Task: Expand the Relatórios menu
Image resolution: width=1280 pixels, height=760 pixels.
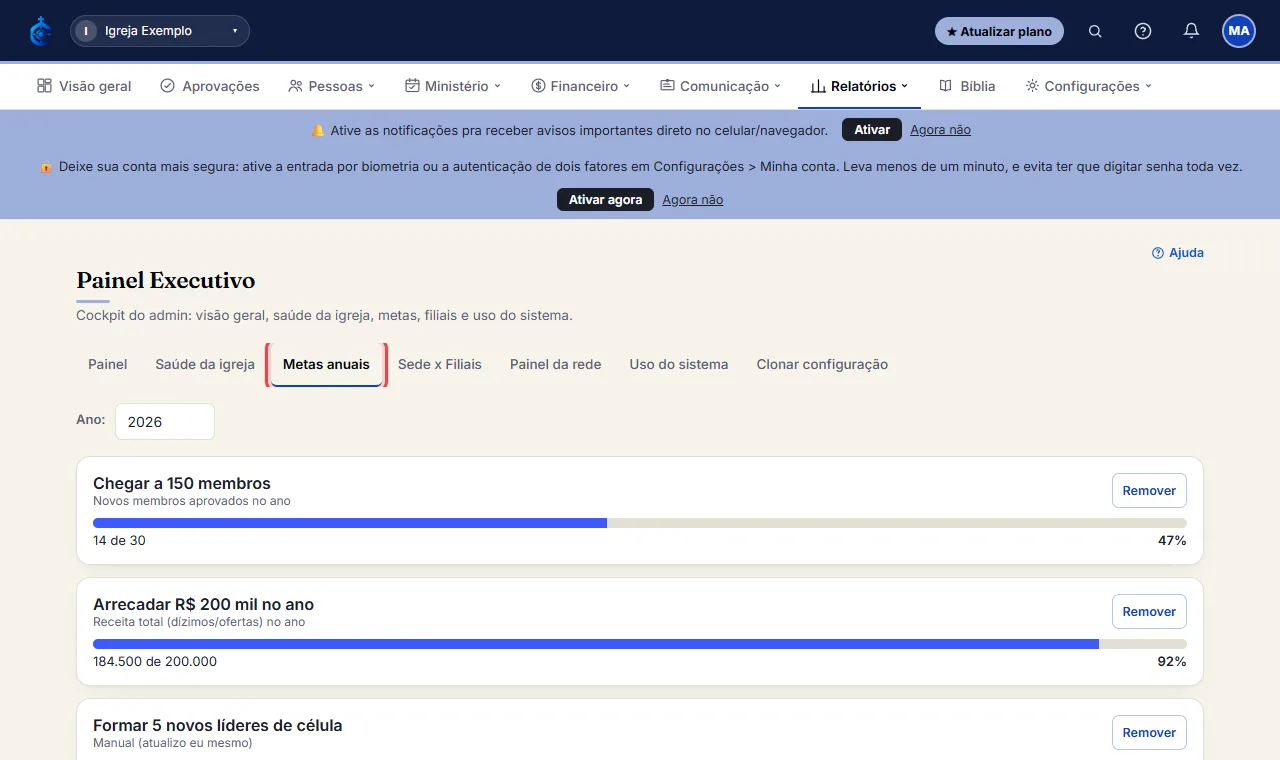Action: pyautogui.click(x=859, y=86)
